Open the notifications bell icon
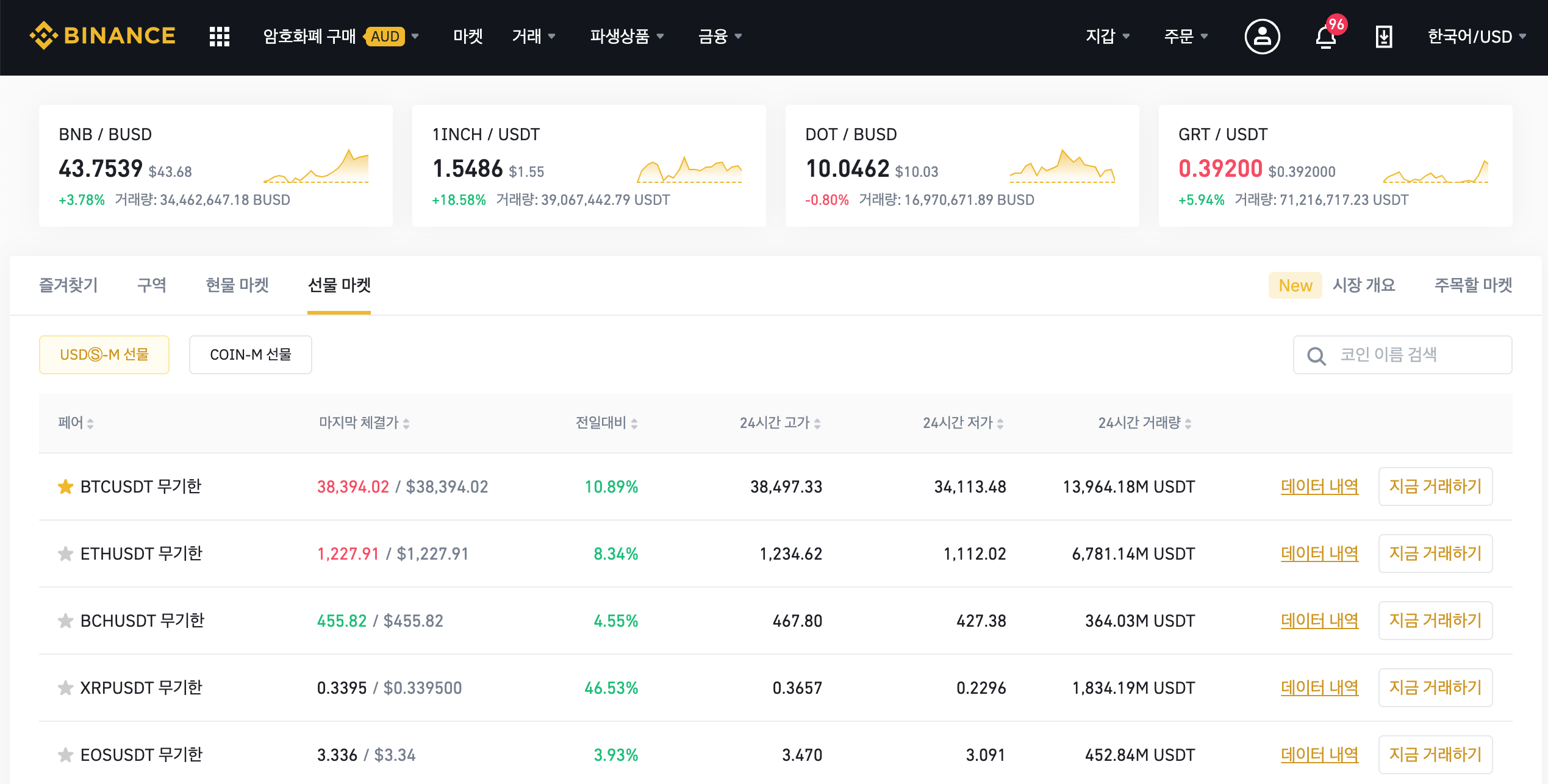Image resolution: width=1548 pixels, height=784 pixels. click(1325, 37)
